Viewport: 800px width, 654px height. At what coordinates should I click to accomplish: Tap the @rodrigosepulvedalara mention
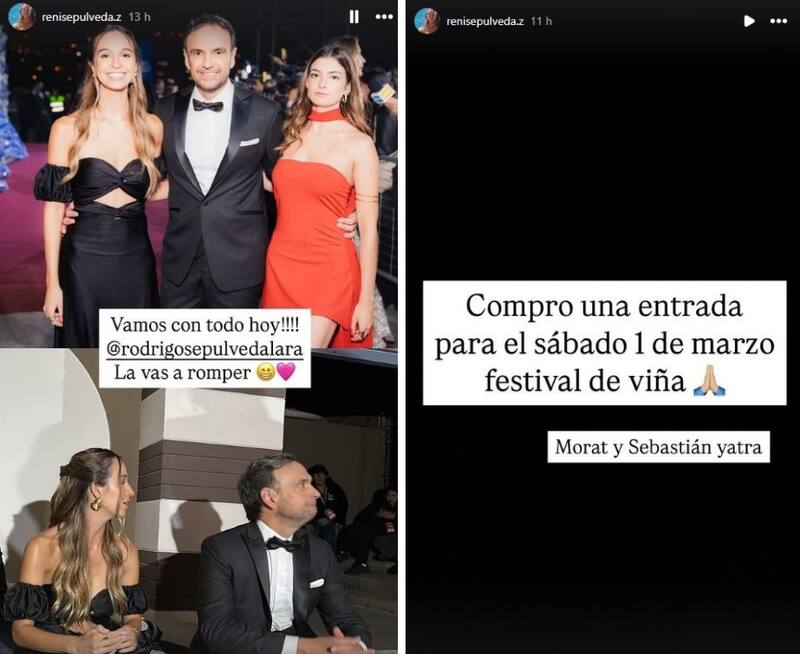click(205, 349)
